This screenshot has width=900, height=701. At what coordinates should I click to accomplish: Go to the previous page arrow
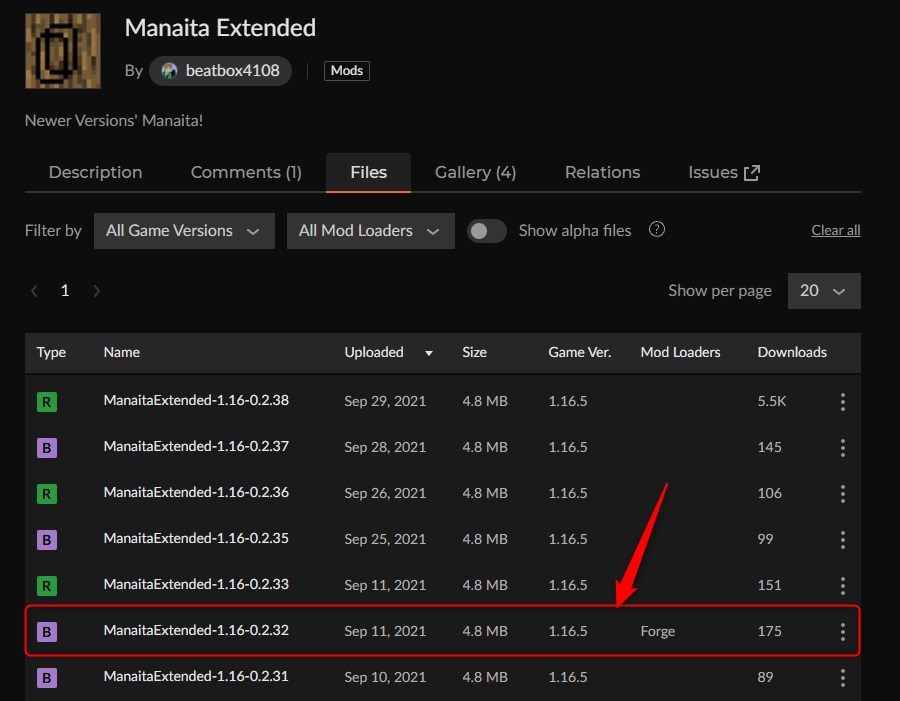coord(35,291)
